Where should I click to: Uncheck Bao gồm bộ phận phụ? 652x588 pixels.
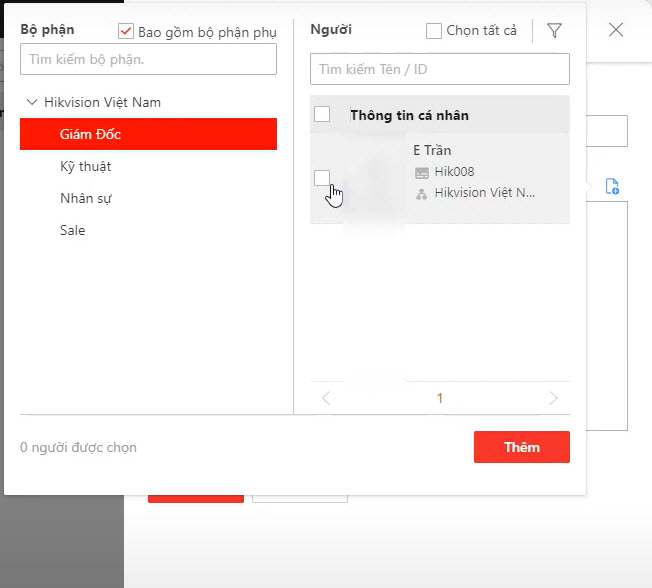126,32
